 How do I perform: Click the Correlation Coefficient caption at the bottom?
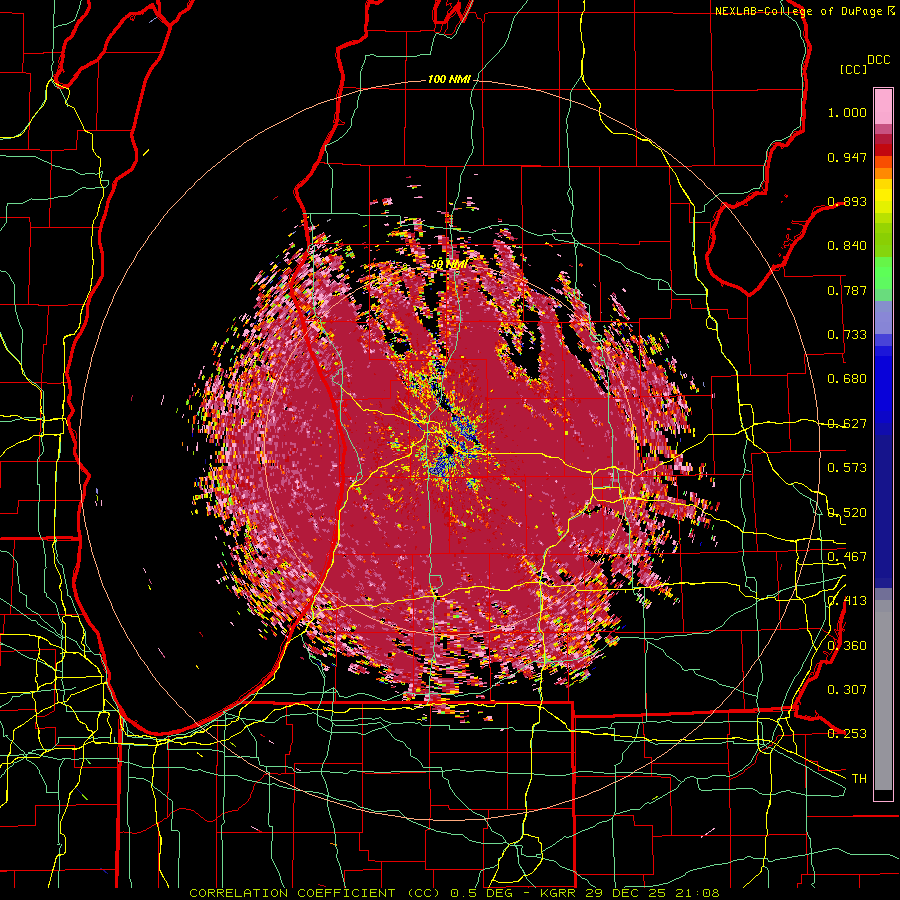pos(454,893)
